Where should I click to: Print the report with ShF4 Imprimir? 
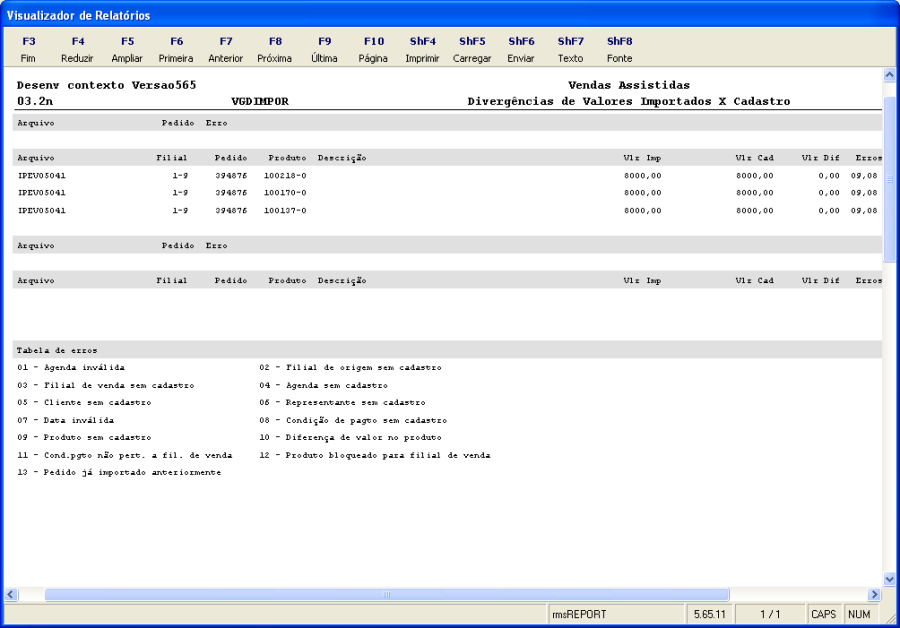click(x=422, y=49)
